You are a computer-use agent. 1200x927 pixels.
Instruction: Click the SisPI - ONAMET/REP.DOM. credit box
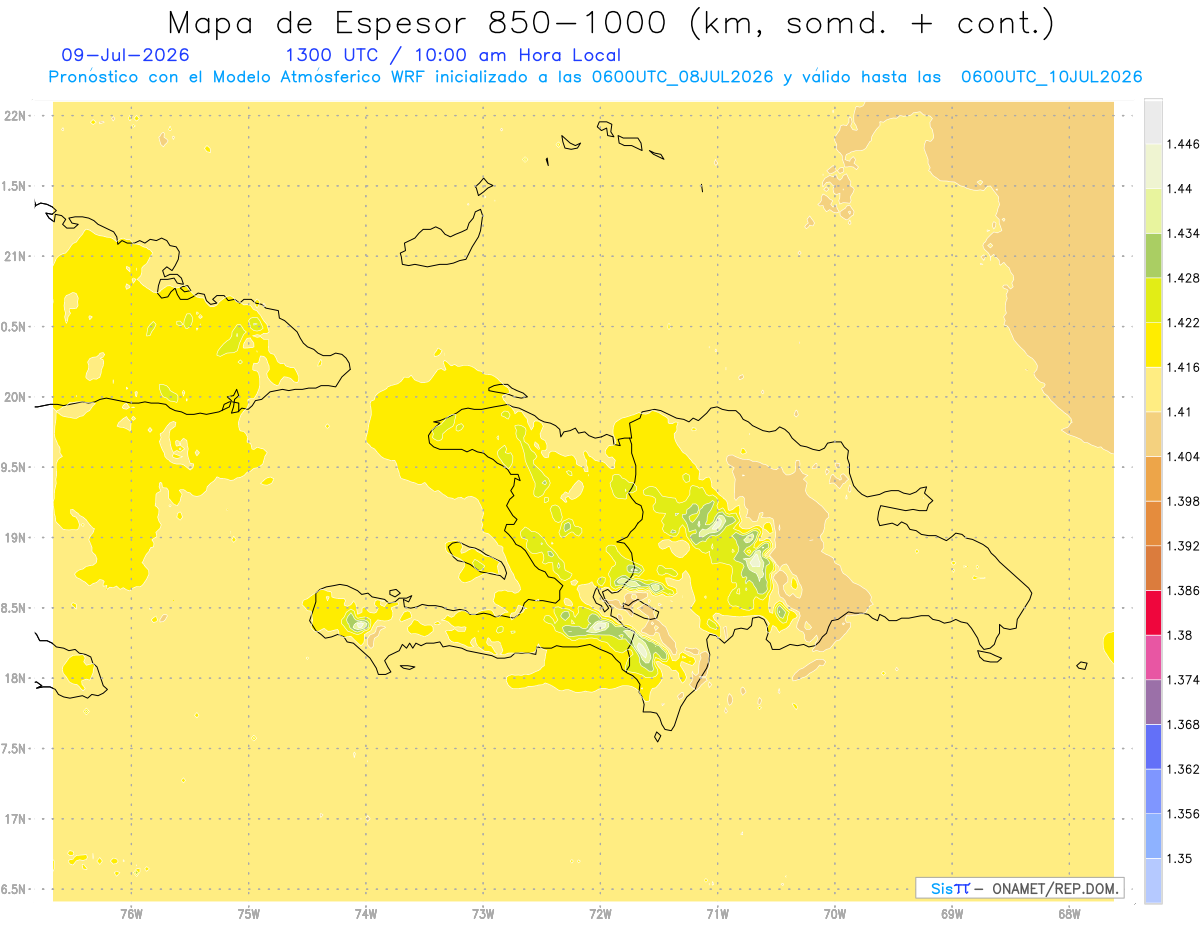coord(1020,888)
